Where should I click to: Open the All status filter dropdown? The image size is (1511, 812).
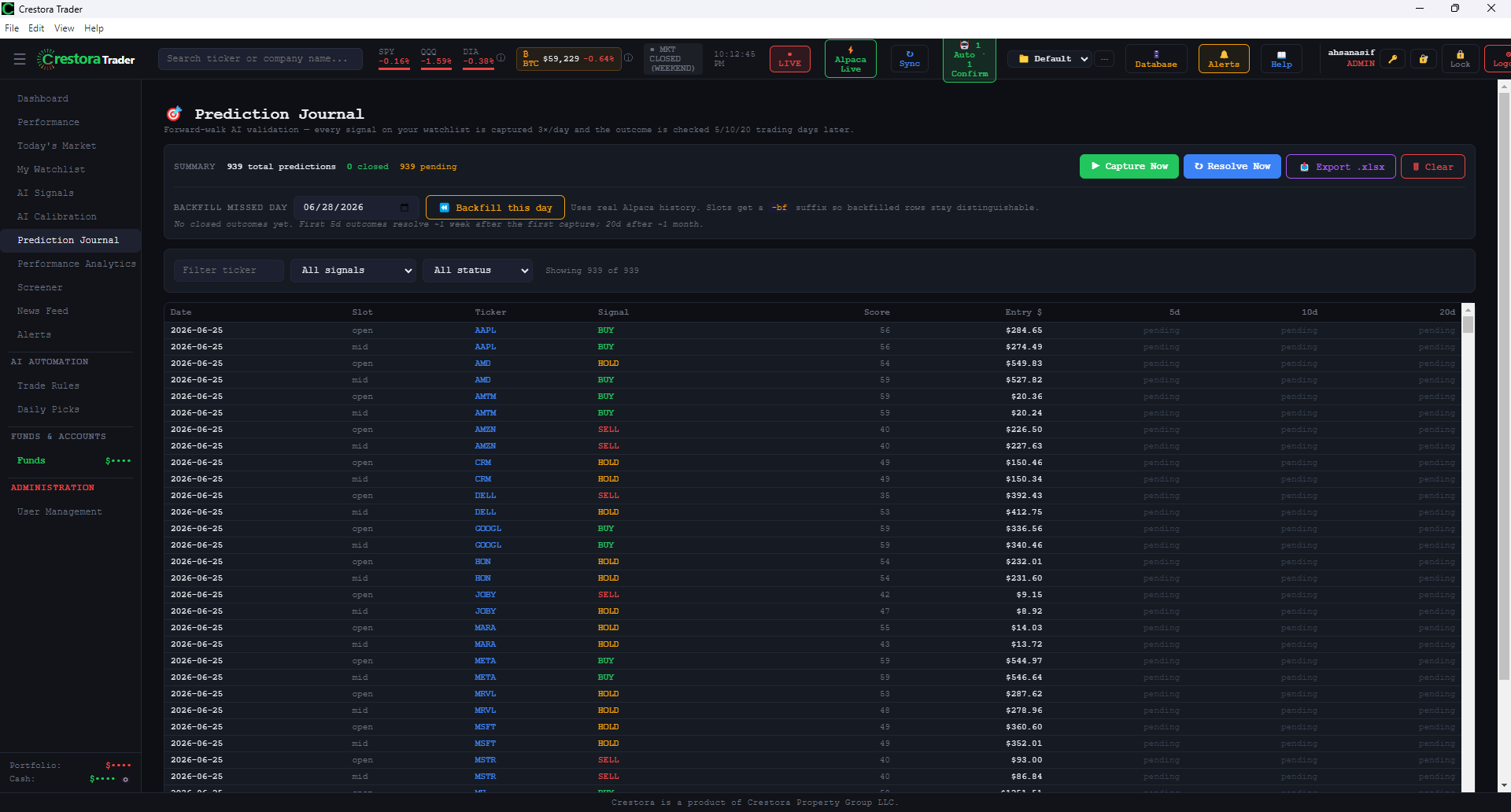[478, 271]
